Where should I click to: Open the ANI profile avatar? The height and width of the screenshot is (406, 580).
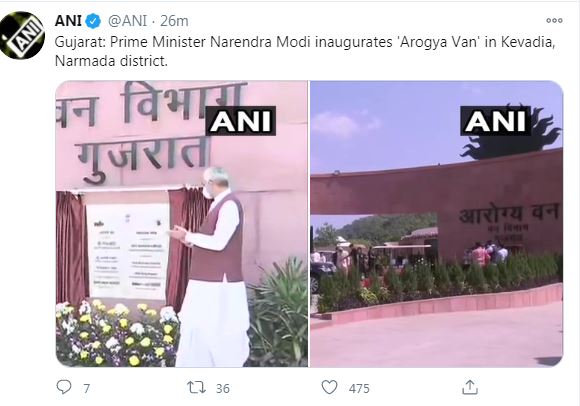coord(22,35)
